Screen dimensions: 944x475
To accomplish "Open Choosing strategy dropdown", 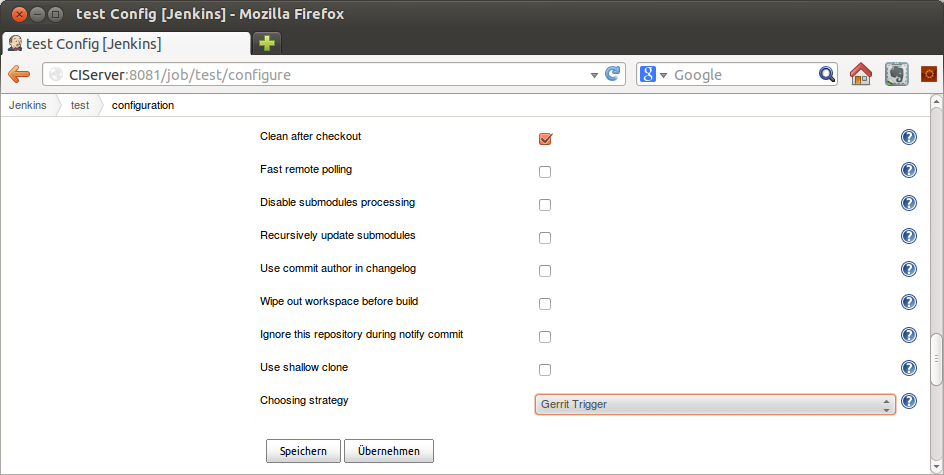I will pos(714,404).
